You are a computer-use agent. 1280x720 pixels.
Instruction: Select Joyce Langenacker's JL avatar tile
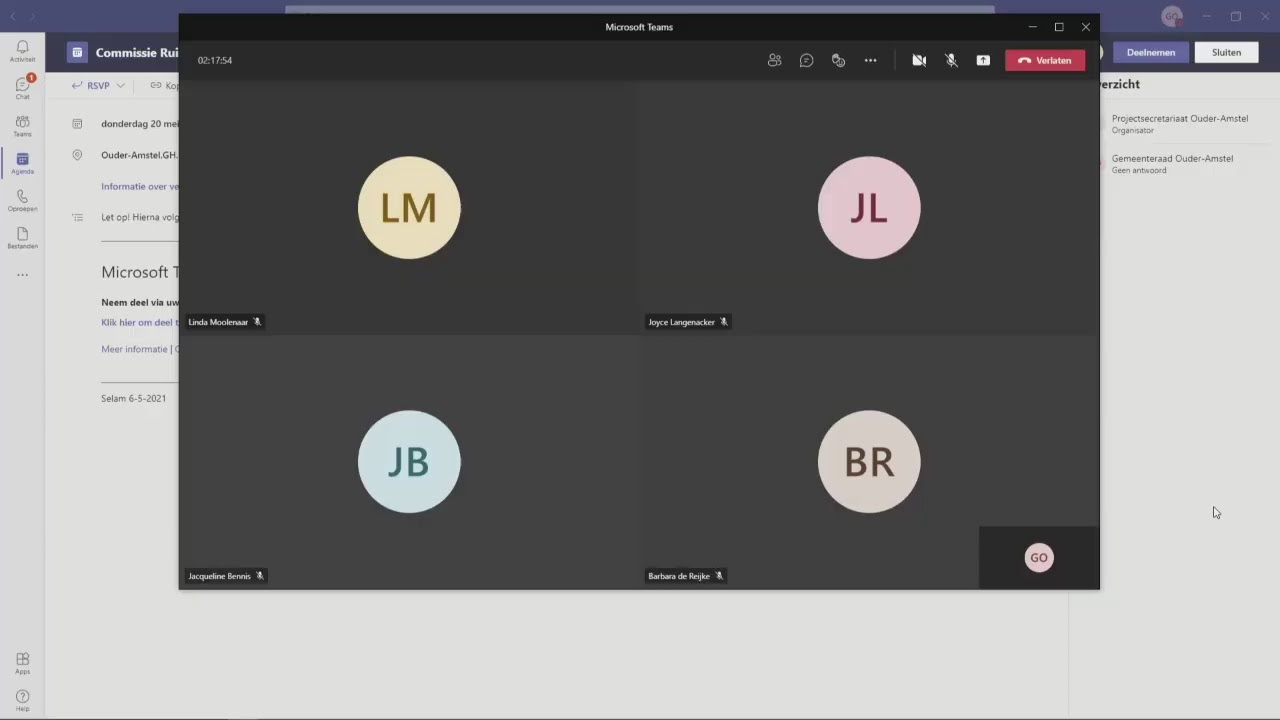[x=869, y=208]
